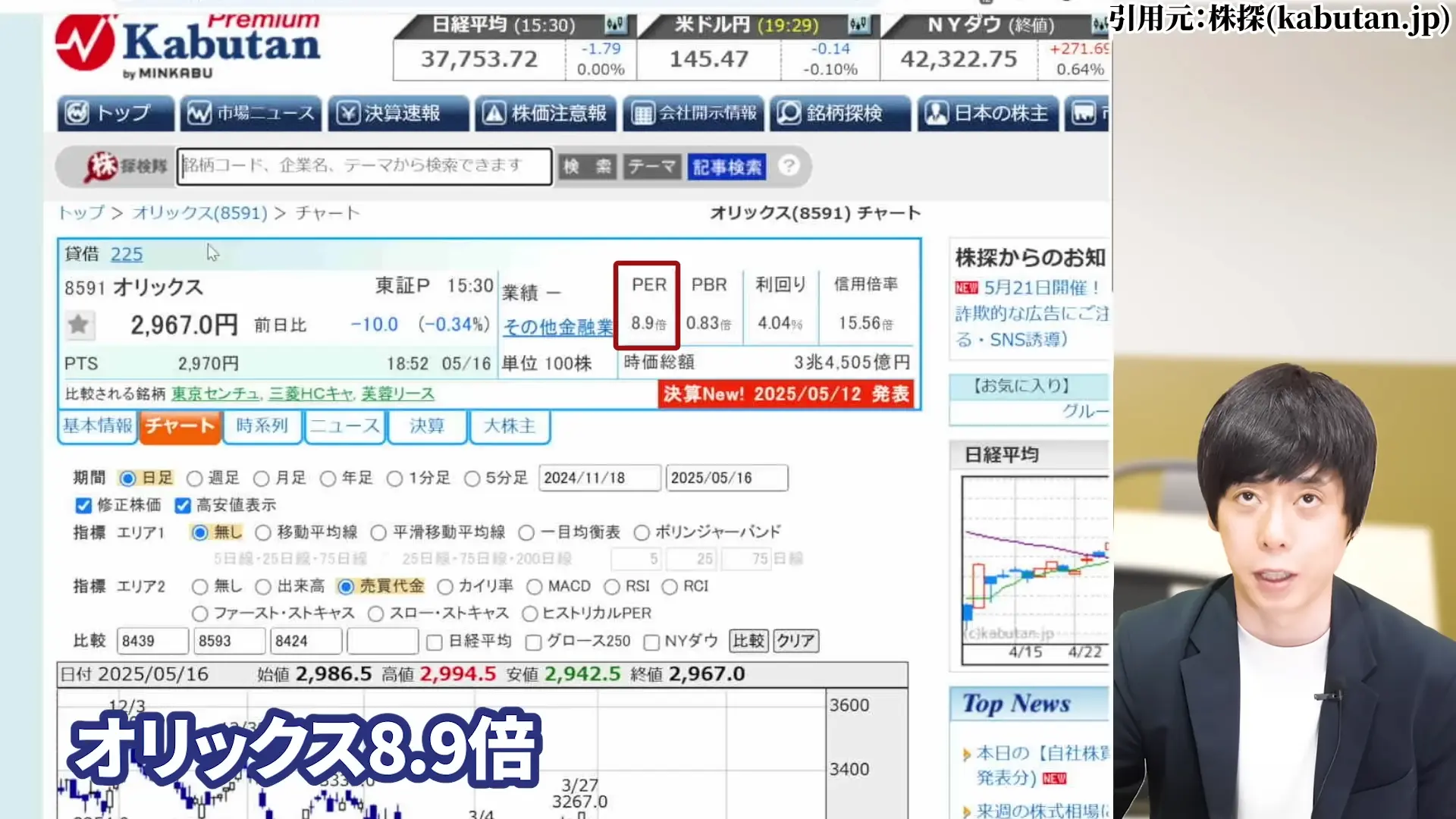Screen dimensions: 1456x819
Task: Toggle the 日経平均 comparison checkbox
Action: click(435, 643)
